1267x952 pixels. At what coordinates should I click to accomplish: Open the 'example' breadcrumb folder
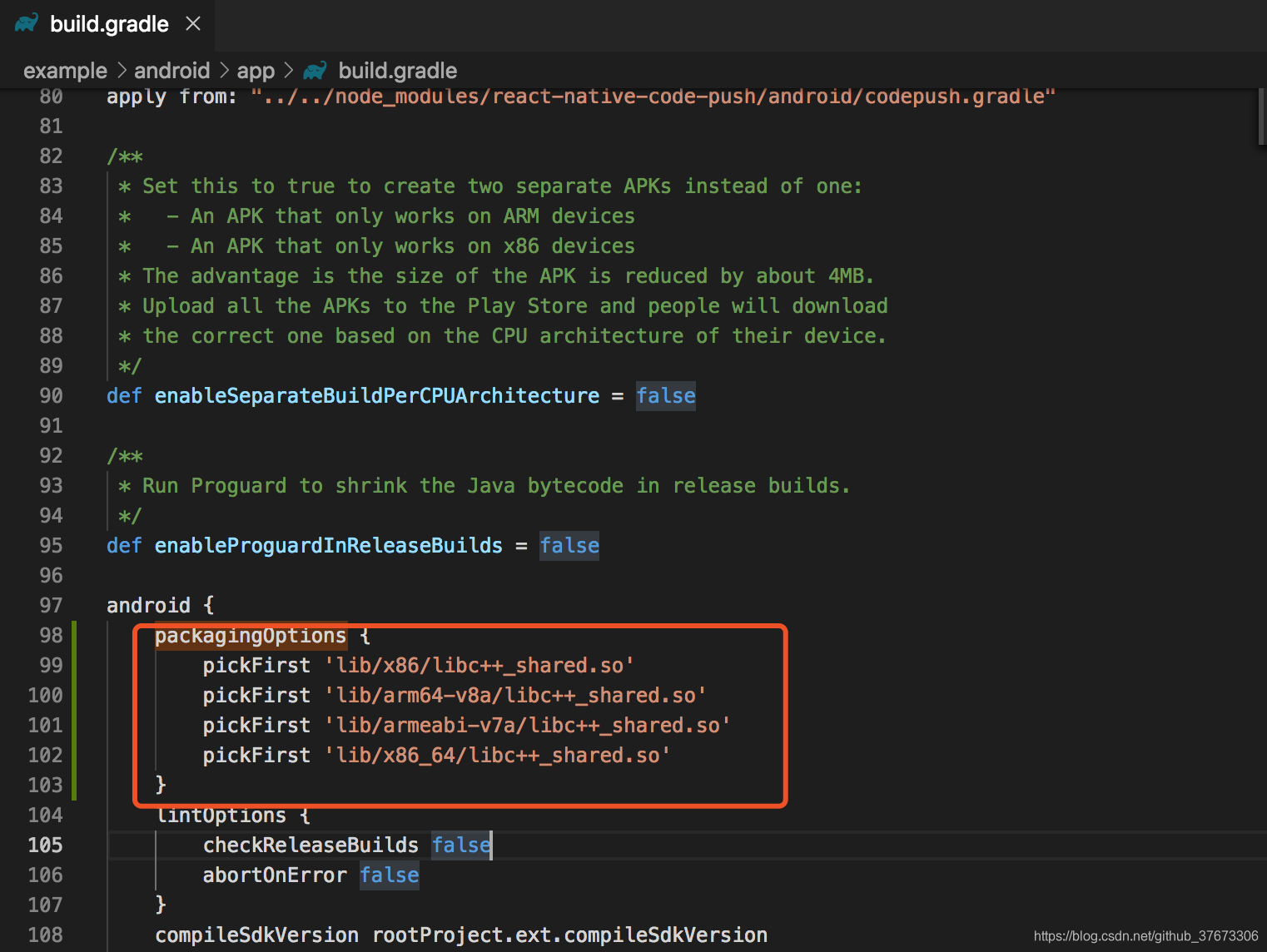[65, 71]
